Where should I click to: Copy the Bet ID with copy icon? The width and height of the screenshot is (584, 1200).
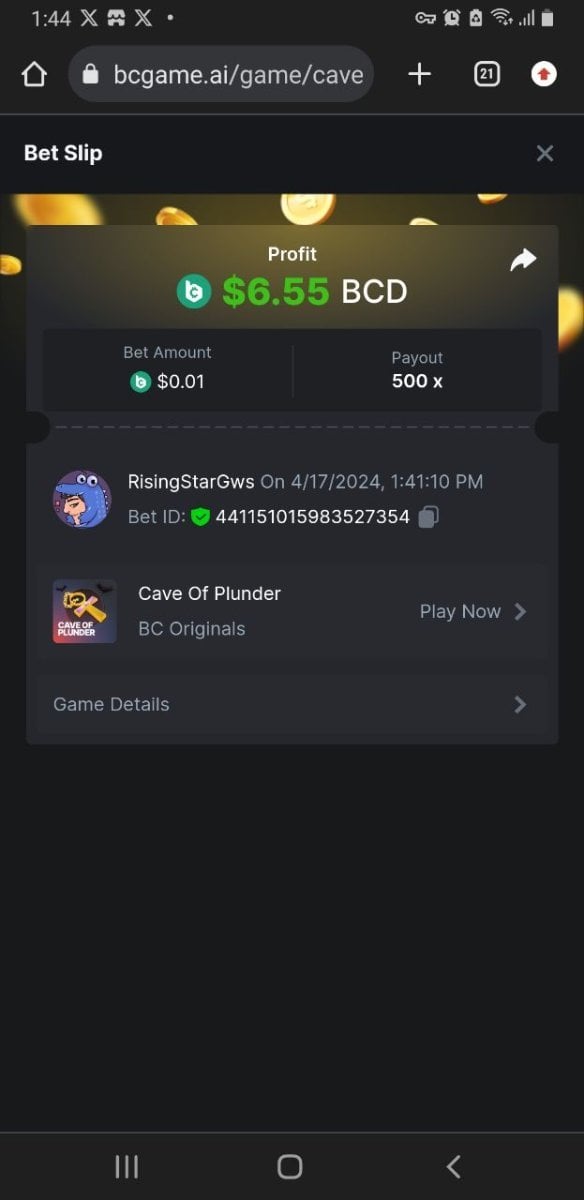[428, 517]
